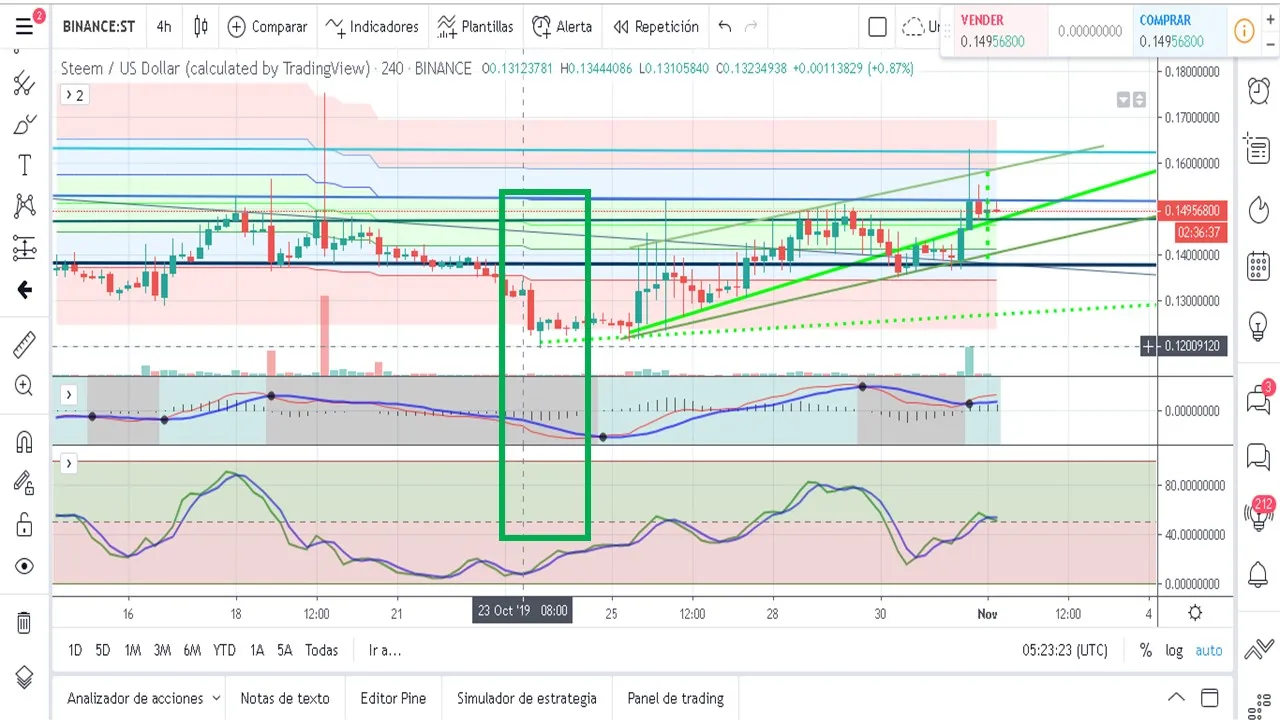Open the alerts alarm clock panel
1280x720 pixels.
1259,89
